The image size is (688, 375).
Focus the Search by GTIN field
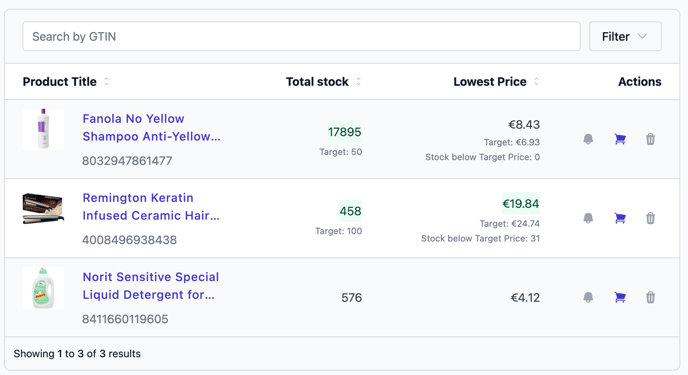[x=301, y=36]
